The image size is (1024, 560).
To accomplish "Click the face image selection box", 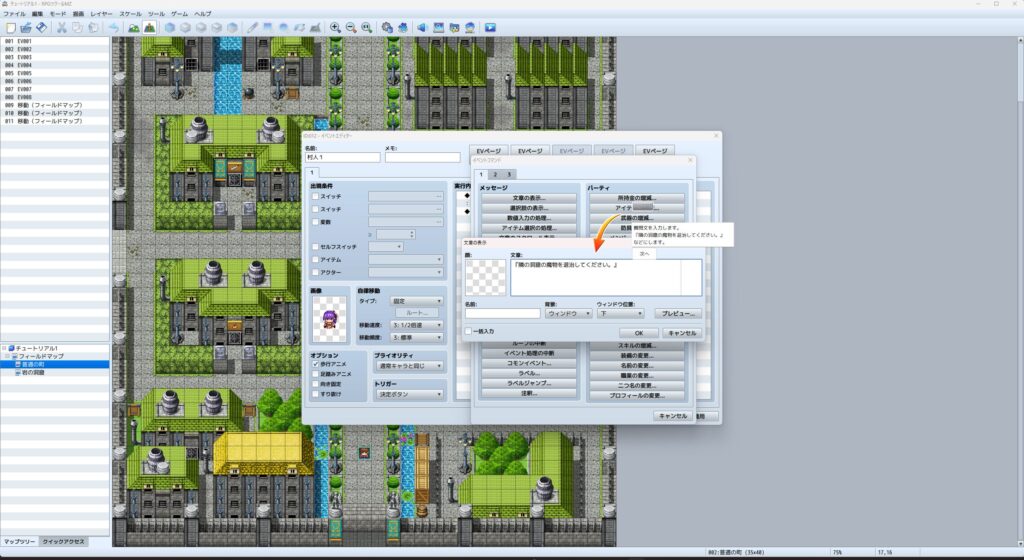I will [485, 279].
